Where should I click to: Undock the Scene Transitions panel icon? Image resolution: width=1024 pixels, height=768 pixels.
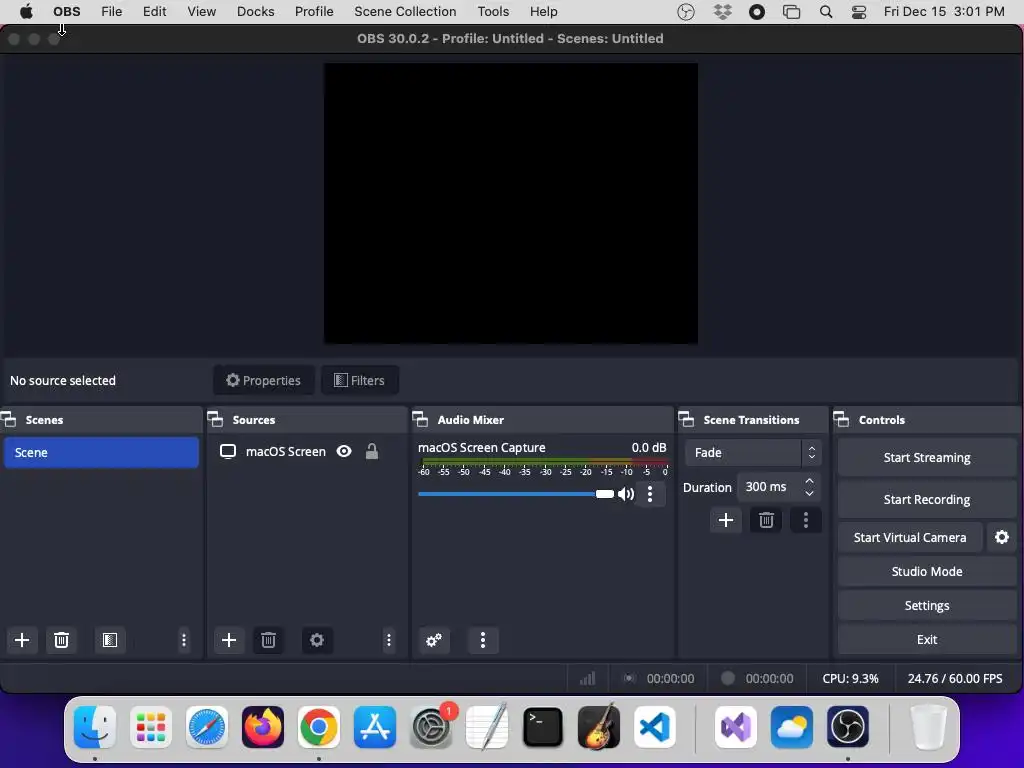[686, 419]
